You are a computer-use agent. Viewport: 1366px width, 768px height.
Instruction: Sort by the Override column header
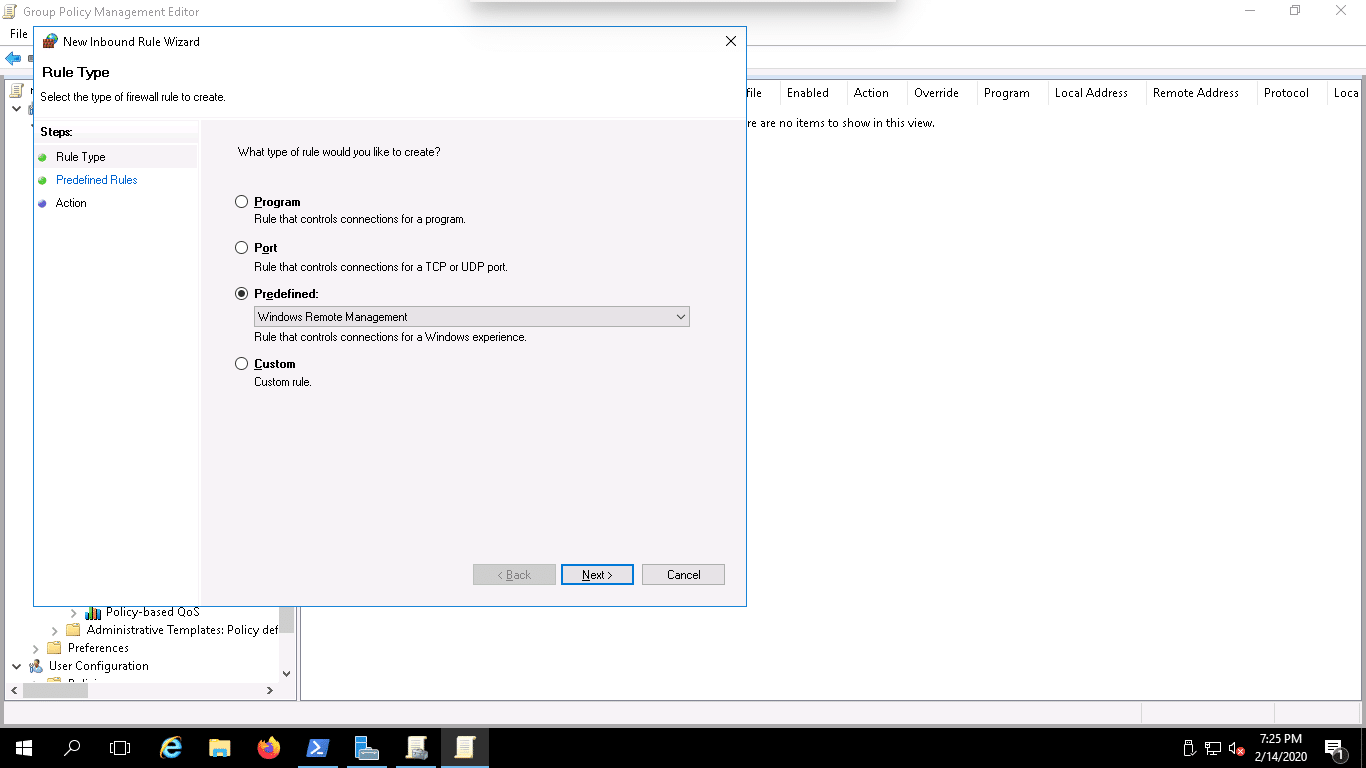click(936, 93)
